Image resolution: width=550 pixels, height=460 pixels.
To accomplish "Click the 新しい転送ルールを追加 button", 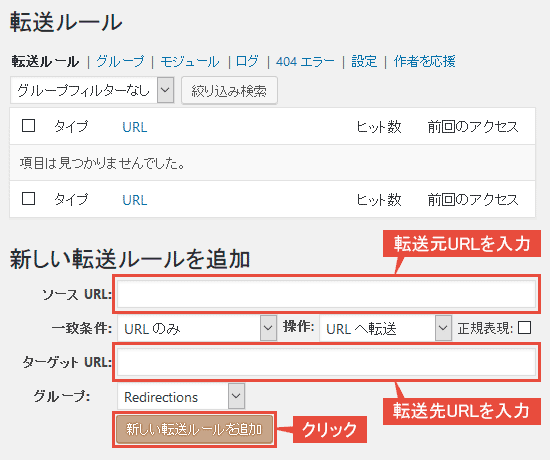I will click(194, 429).
